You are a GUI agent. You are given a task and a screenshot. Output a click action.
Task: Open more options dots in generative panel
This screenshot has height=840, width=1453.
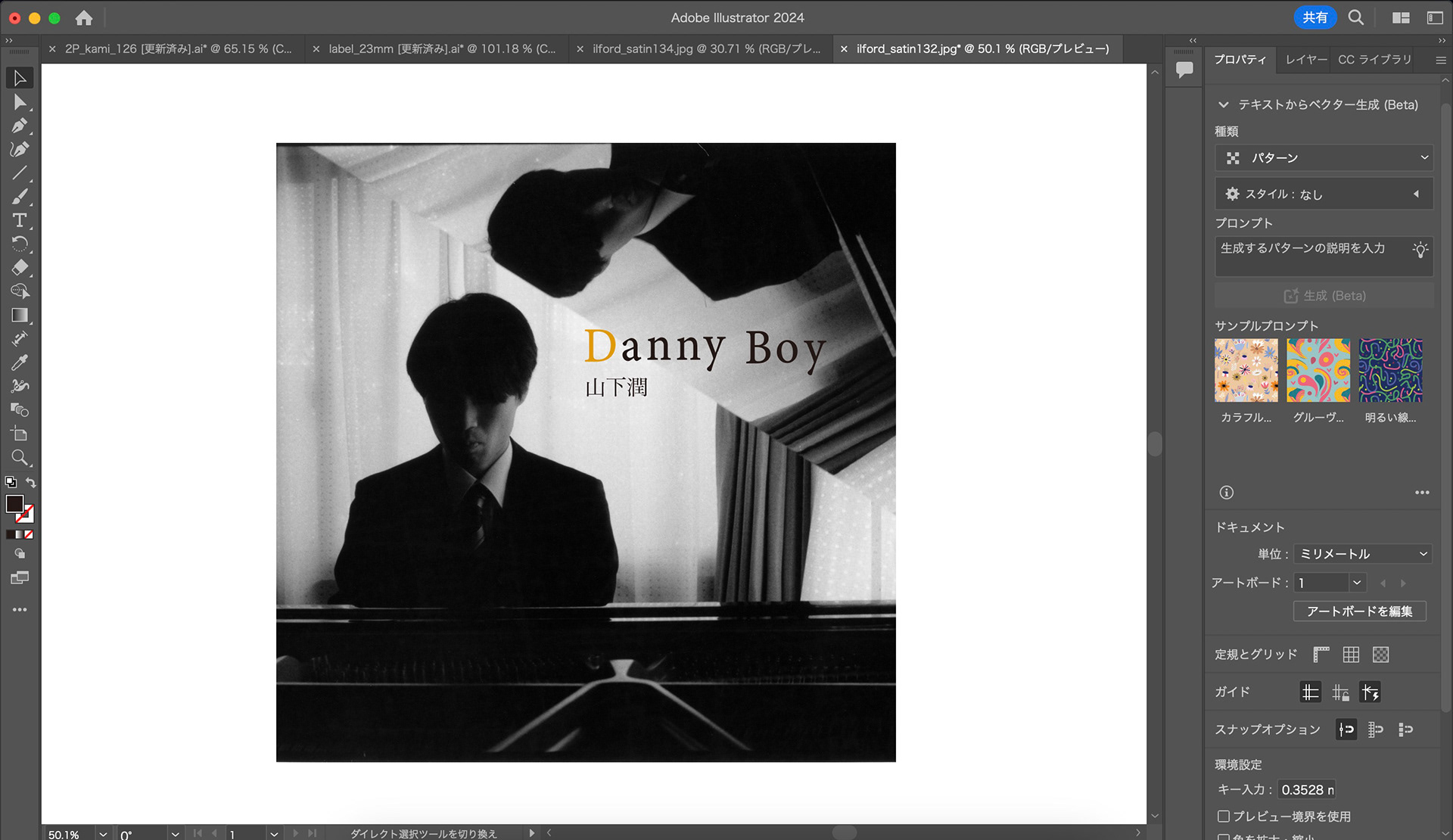click(1422, 493)
